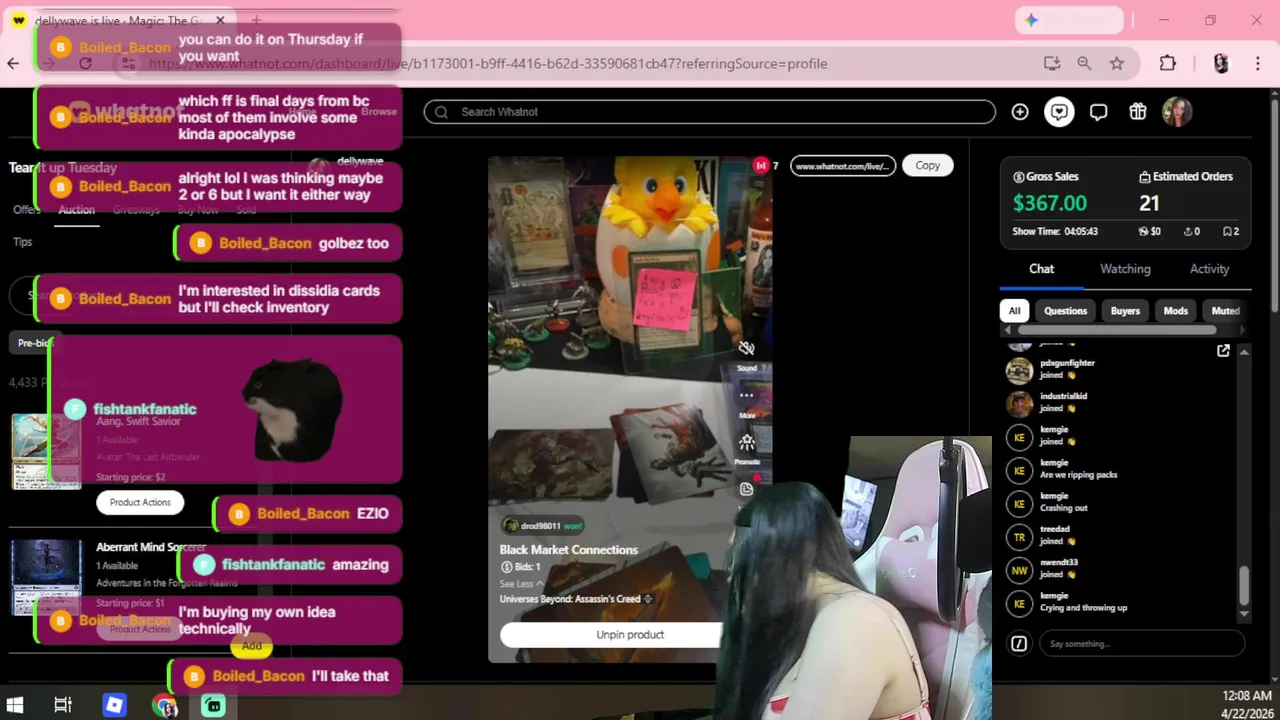This screenshot has width=1280, height=720.
Task: Click the create plus icon near search
Action: [1020, 112]
